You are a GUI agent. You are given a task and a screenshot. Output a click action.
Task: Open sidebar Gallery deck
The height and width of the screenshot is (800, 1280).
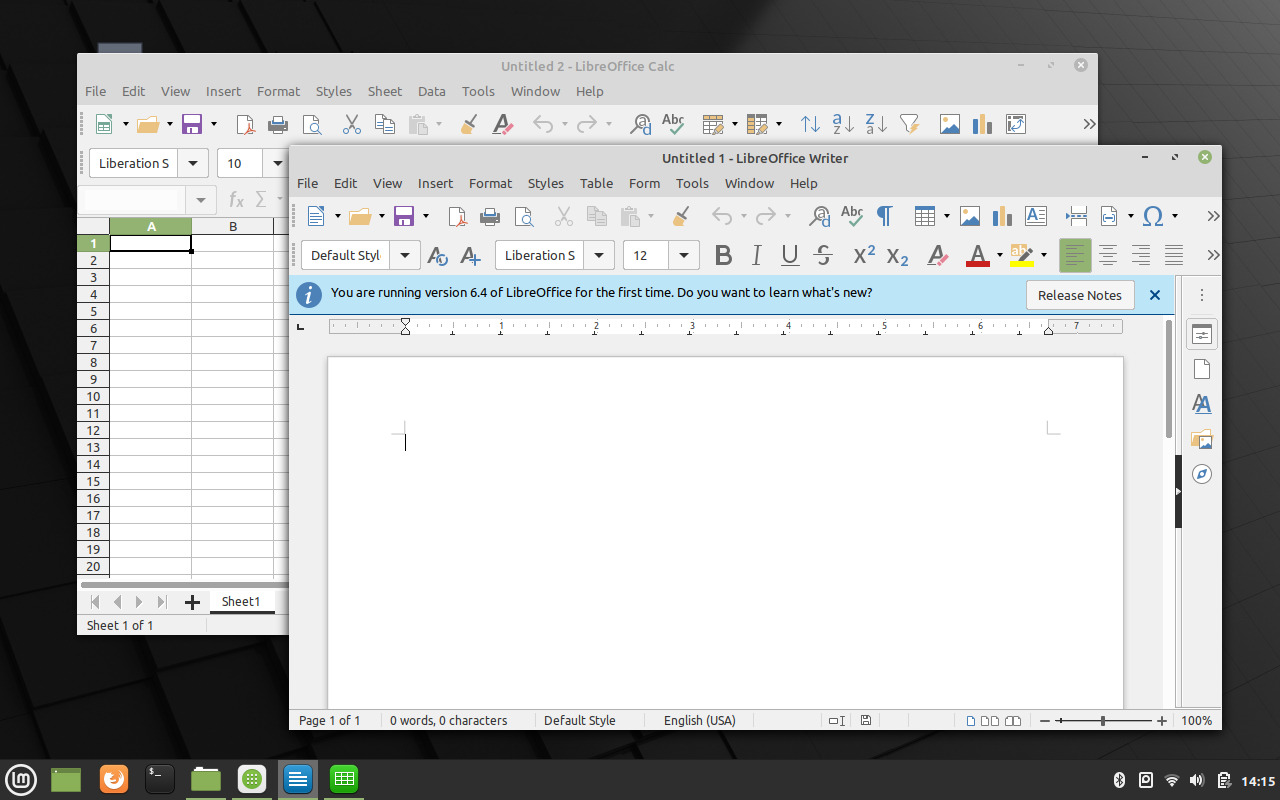pos(1202,439)
